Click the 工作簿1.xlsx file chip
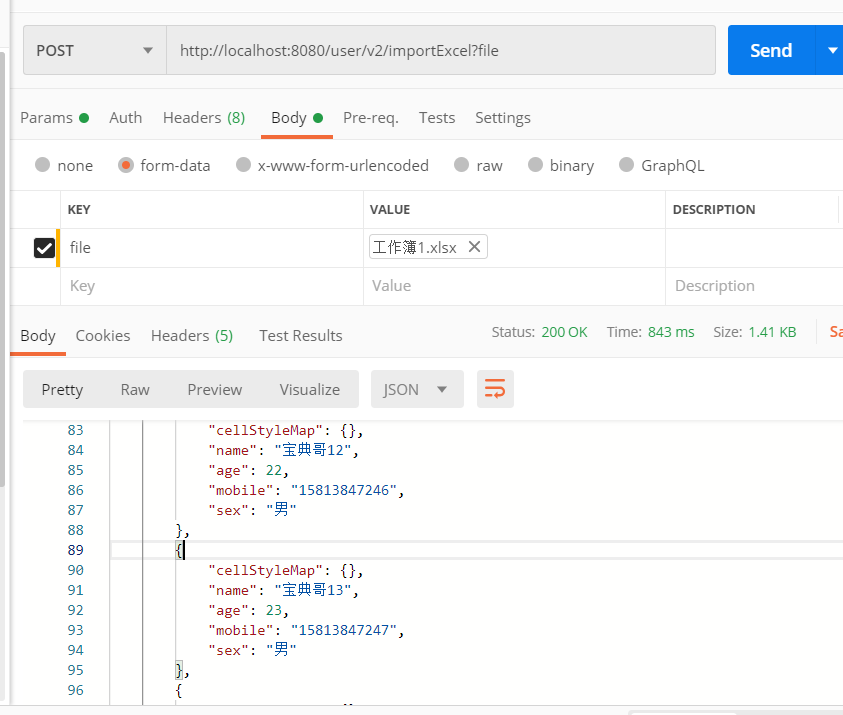This screenshot has width=843, height=715. (x=428, y=247)
